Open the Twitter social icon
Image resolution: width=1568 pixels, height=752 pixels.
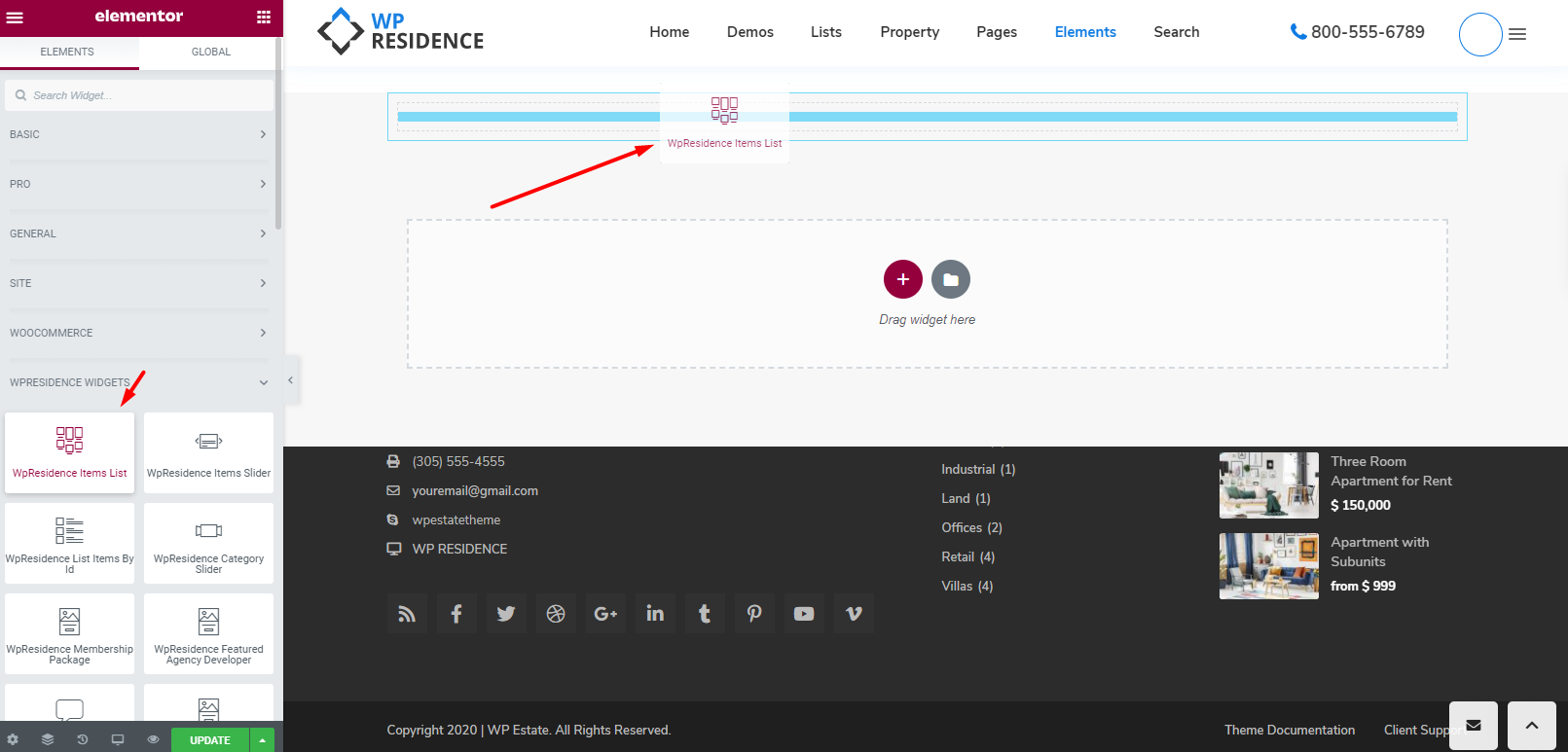coord(506,614)
